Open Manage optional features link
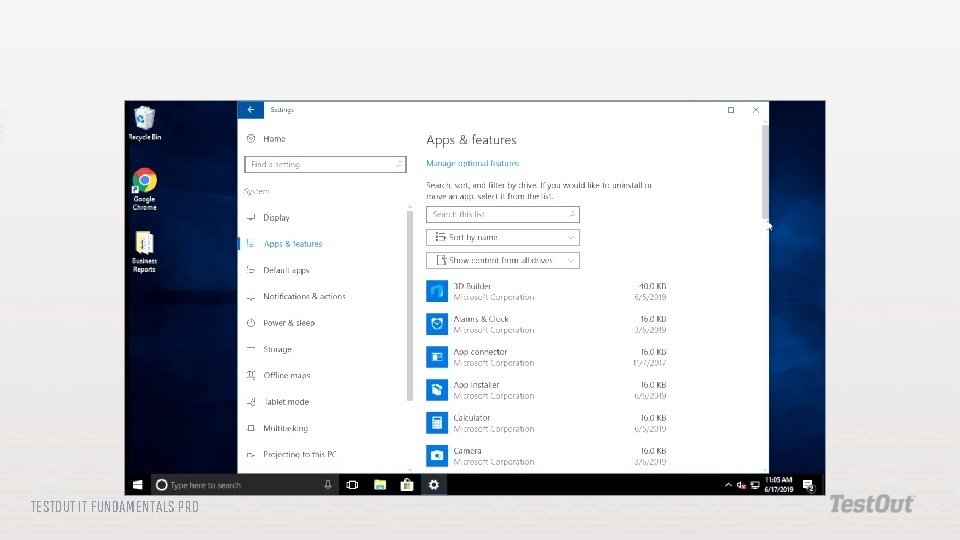960x540 pixels. [x=473, y=163]
